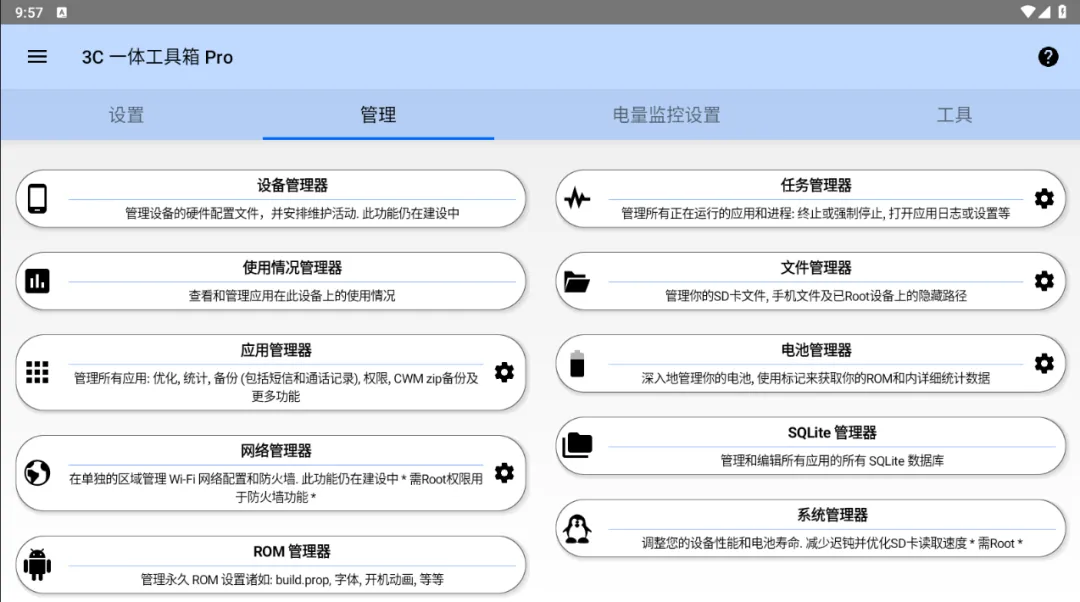Tap the bar chart icon for 使用情况管理器
This screenshot has height=602, width=1080.
click(x=37, y=281)
